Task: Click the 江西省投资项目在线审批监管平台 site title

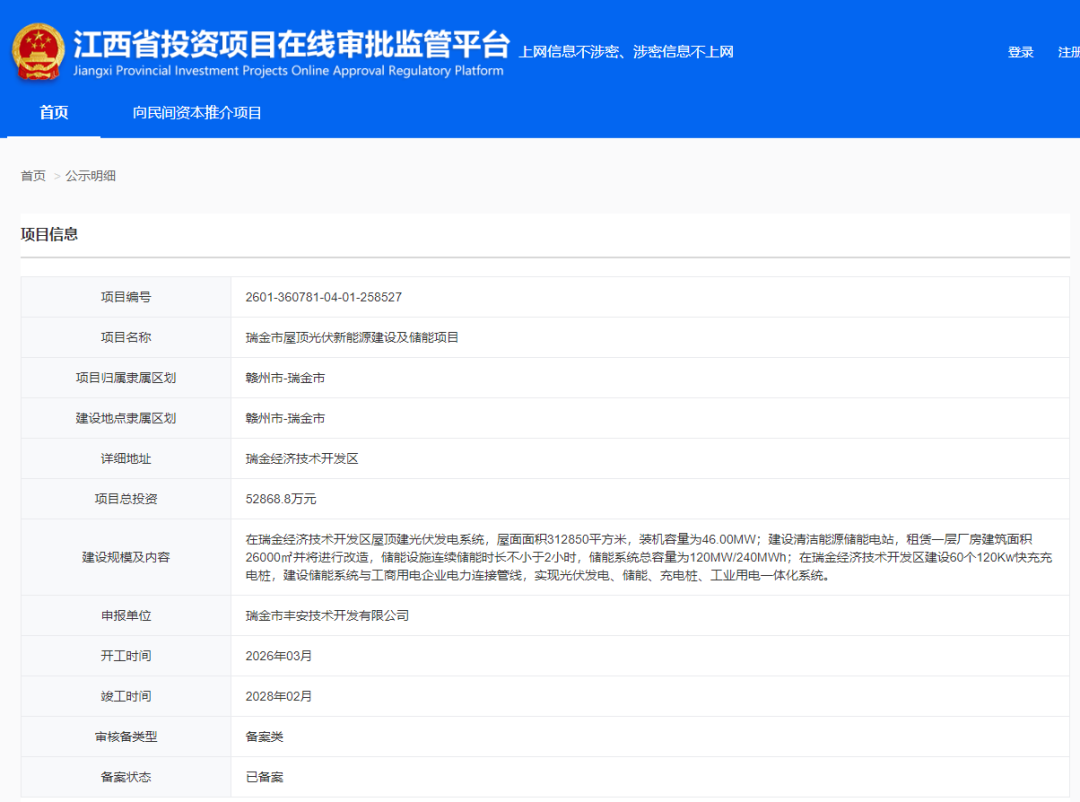Action: [291, 44]
